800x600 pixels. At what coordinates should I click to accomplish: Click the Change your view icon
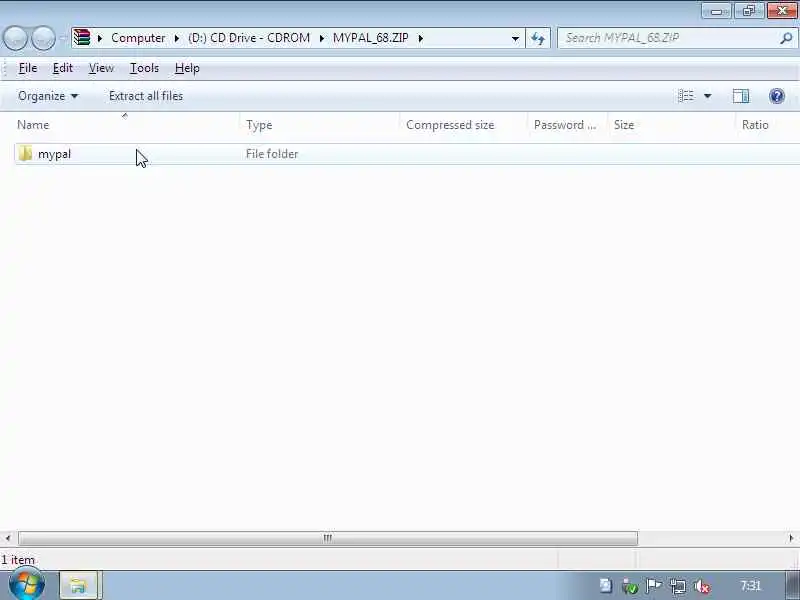point(686,96)
